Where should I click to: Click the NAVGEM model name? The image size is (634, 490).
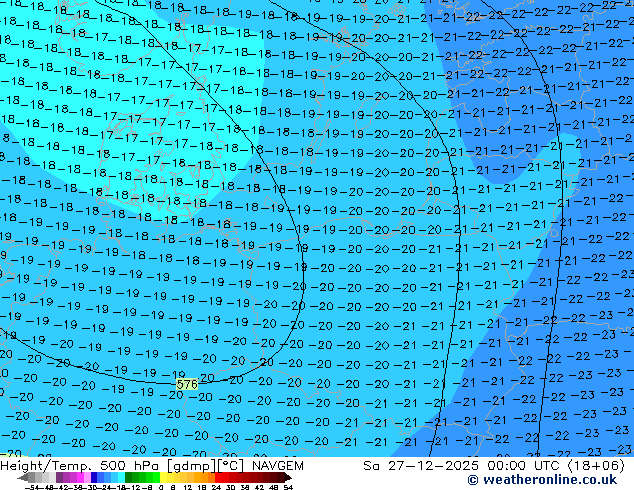(x=277, y=466)
